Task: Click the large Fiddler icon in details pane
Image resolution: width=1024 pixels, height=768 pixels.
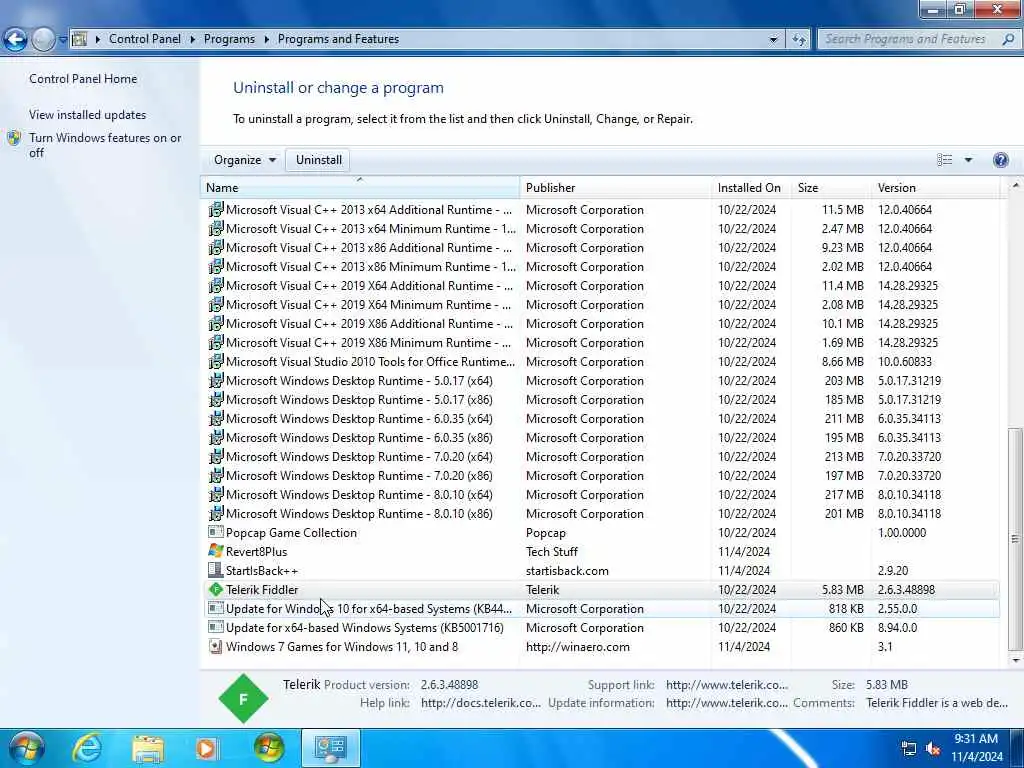Action: click(x=243, y=699)
